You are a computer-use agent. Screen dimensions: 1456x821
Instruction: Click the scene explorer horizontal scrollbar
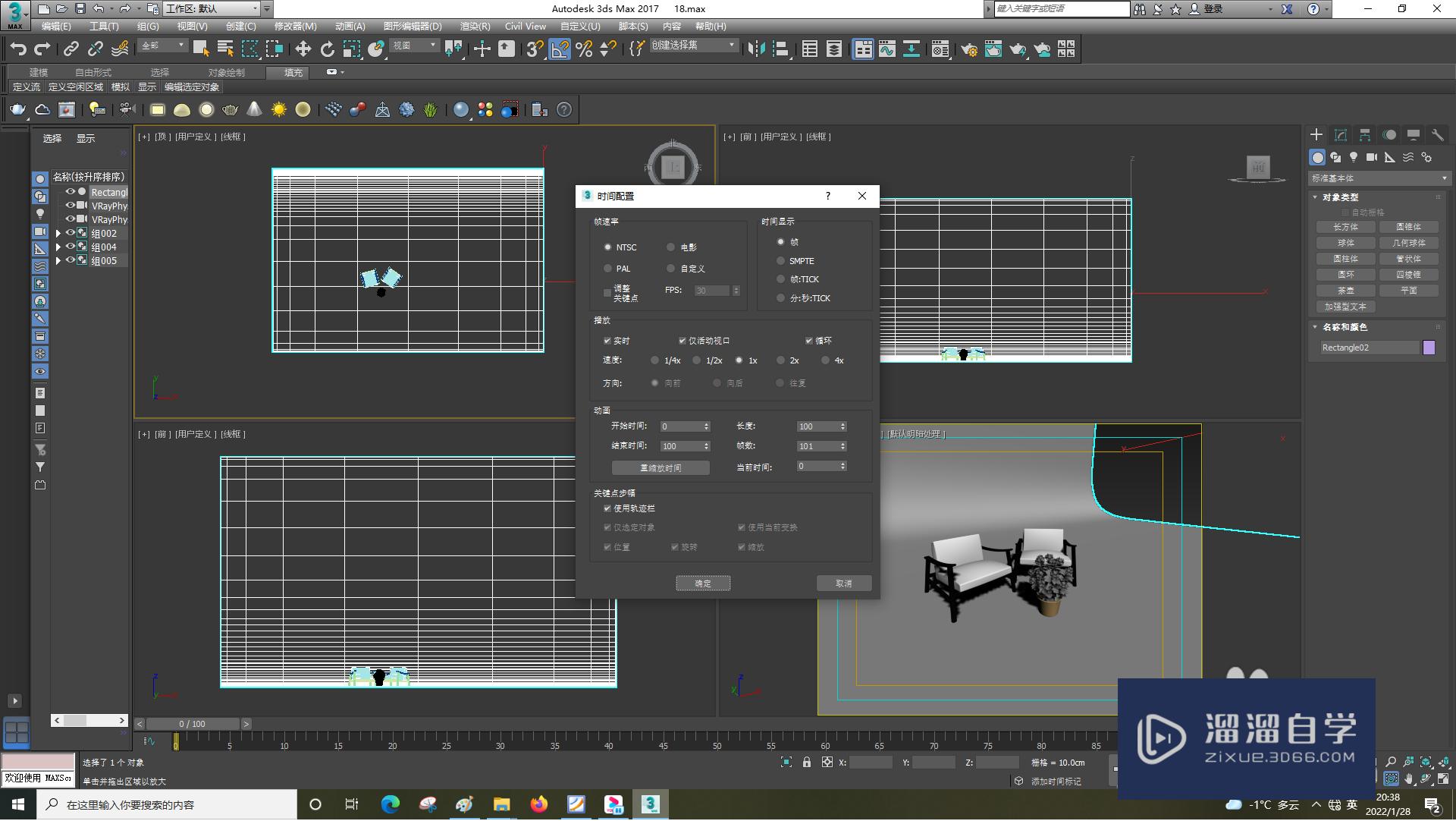click(89, 720)
